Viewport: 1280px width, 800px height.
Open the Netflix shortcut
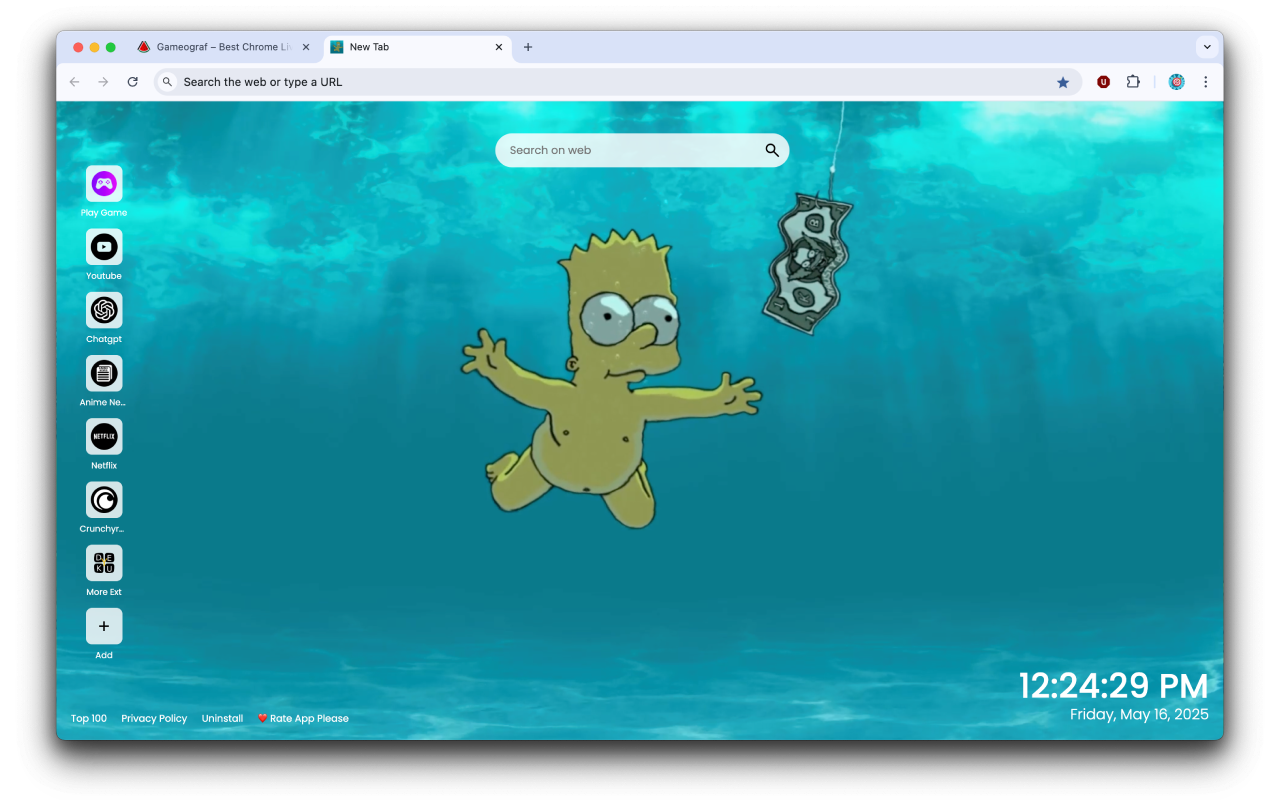tap(104, 436)
